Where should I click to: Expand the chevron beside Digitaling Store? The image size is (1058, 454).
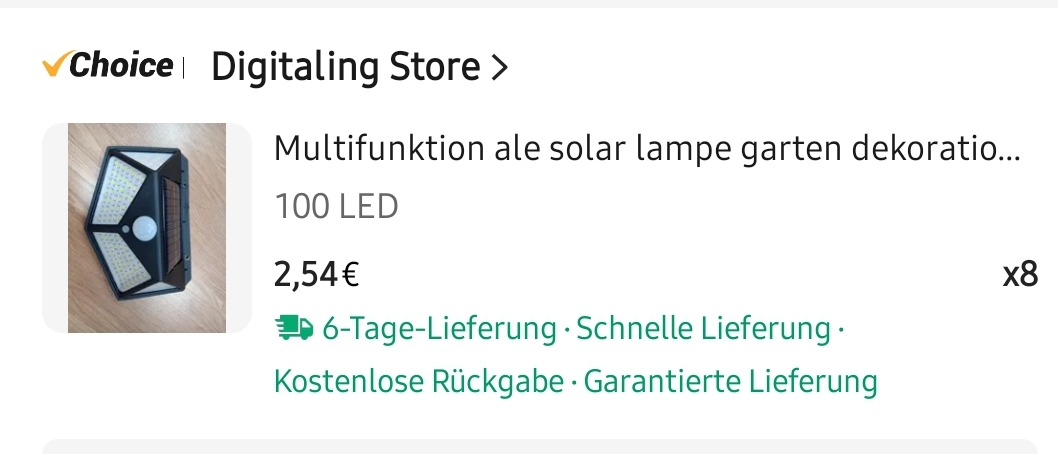coord(500,68)
